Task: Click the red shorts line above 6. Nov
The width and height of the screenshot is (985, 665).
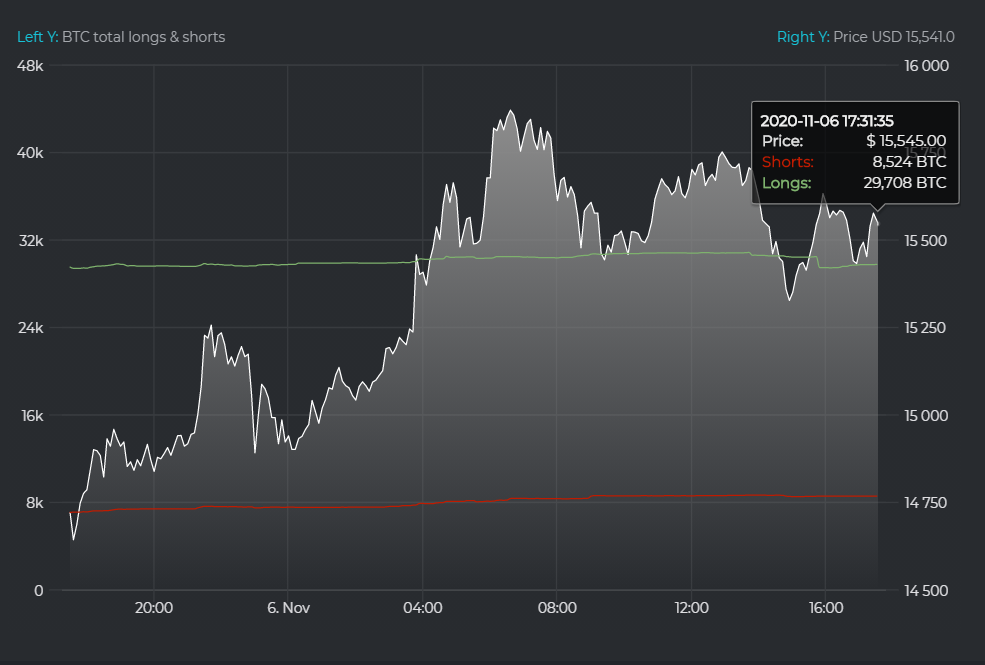Action: point(288,507)
